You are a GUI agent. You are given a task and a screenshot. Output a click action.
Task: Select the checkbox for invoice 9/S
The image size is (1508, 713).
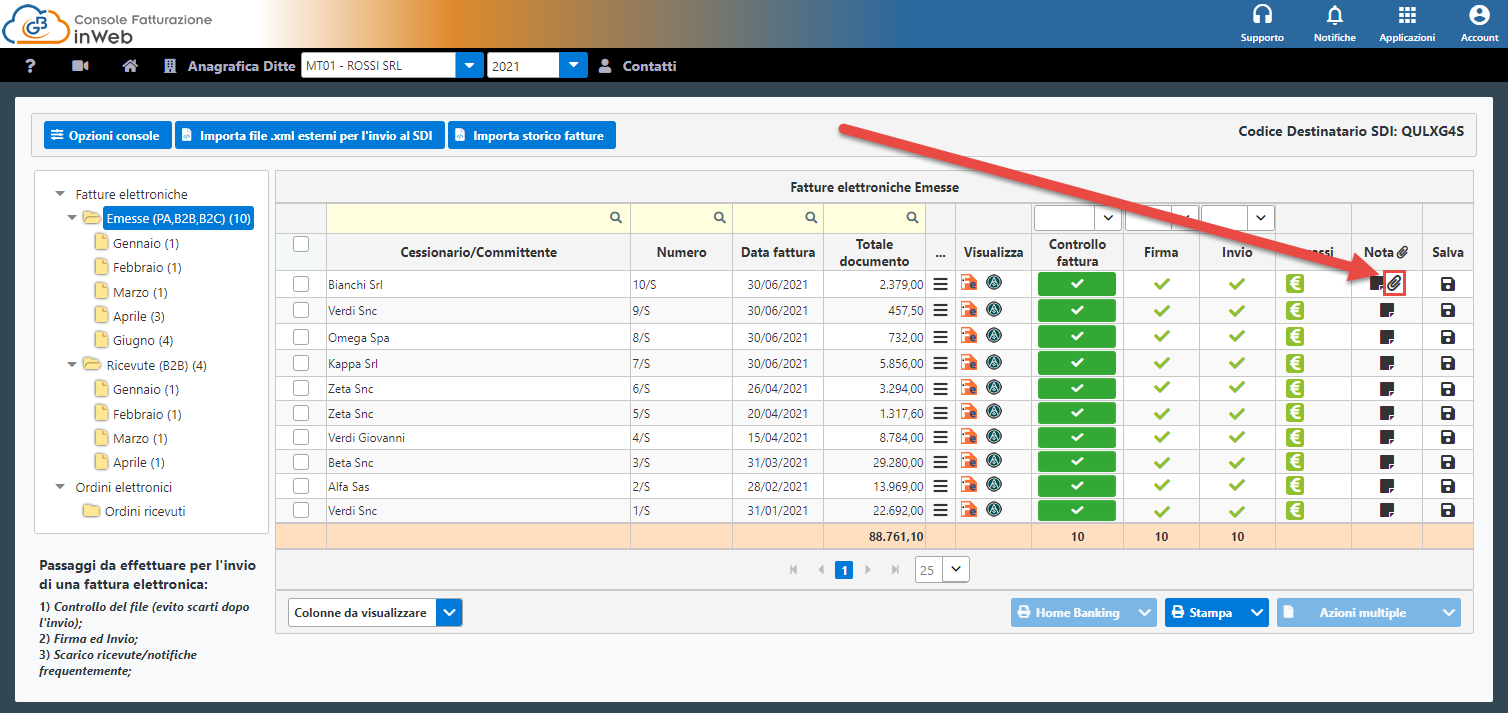click(x=301, y=310)
